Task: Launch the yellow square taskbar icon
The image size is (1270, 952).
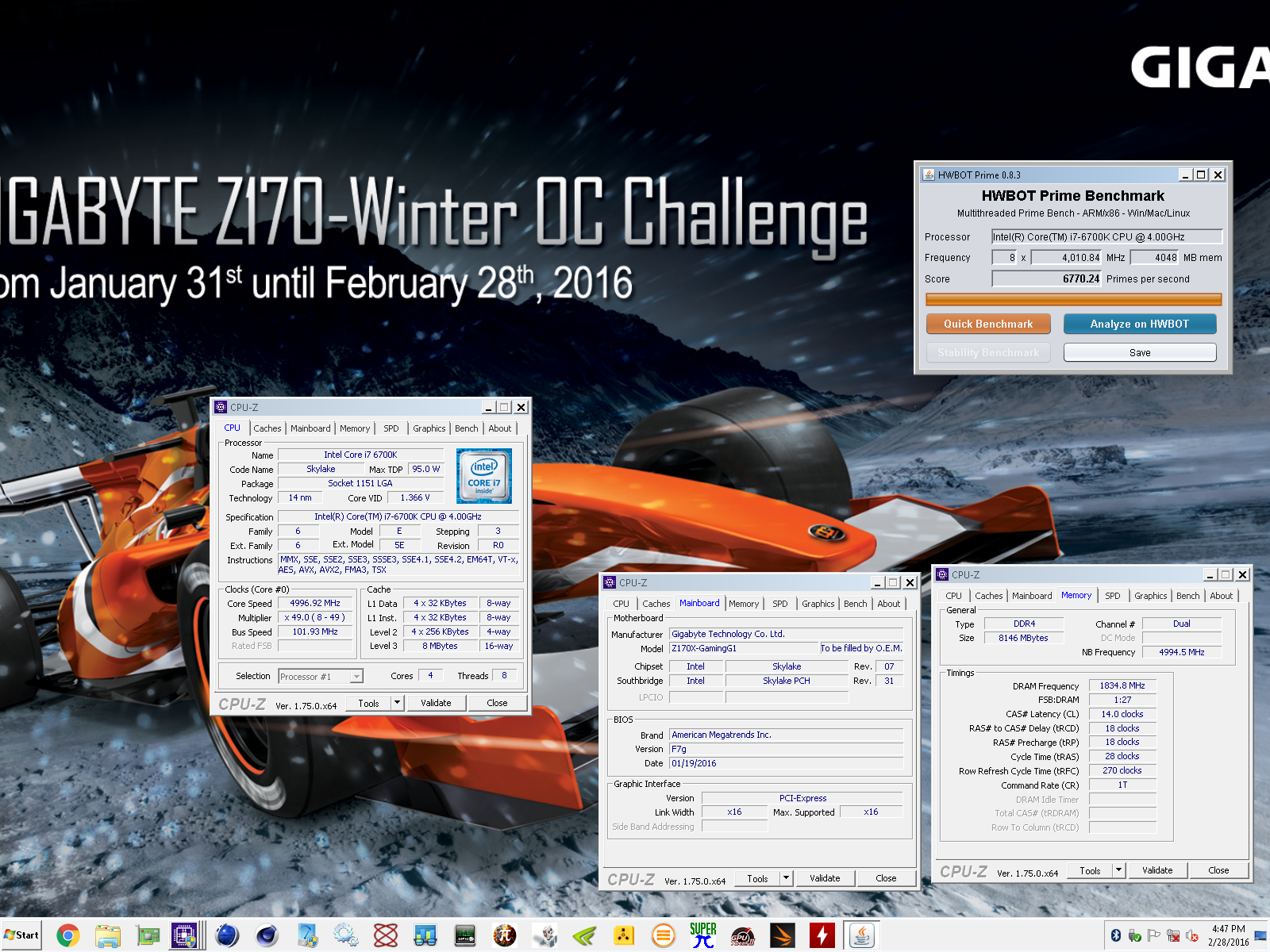Action: (624, 936)
